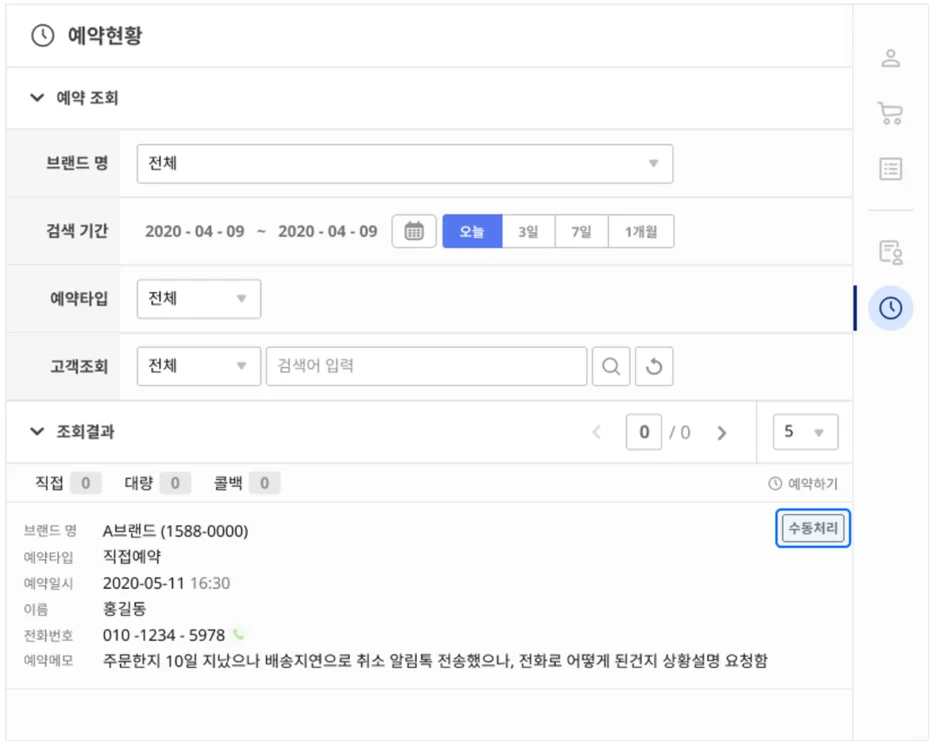Change the results-per-page dropdown showing 5
The image size is (936, 747).
coord(806,431)
